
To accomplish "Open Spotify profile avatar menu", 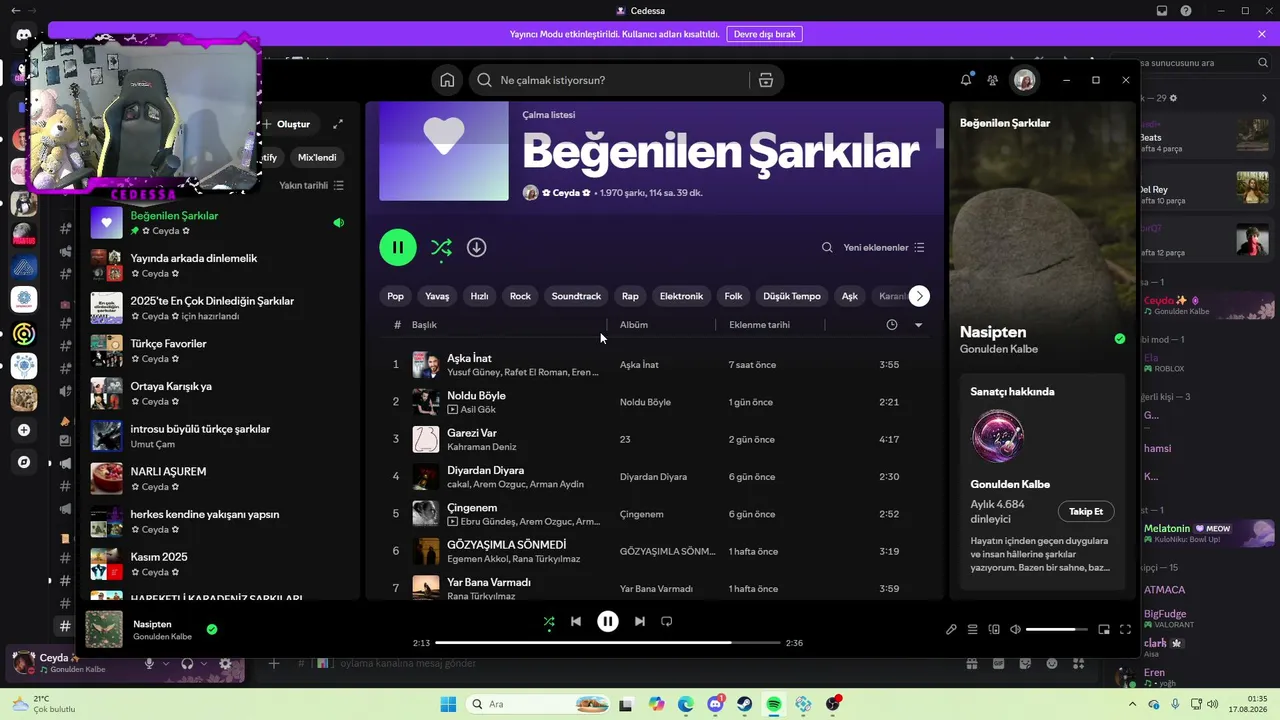I will click(x=1024, y=80).
